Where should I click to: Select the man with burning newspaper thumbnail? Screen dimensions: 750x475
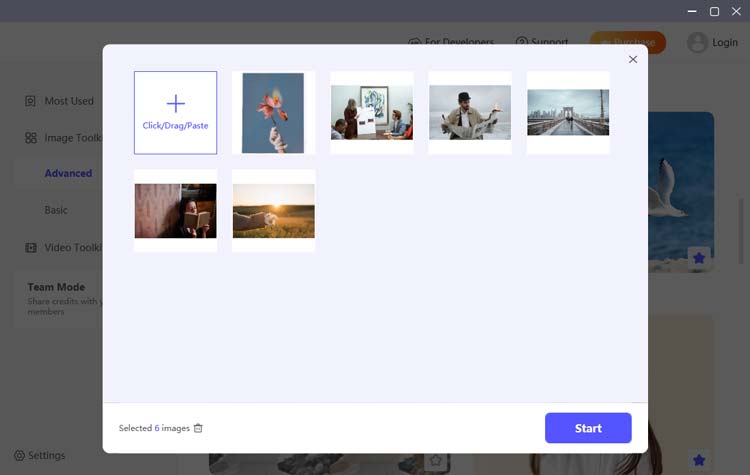click(x=470, y=113)
